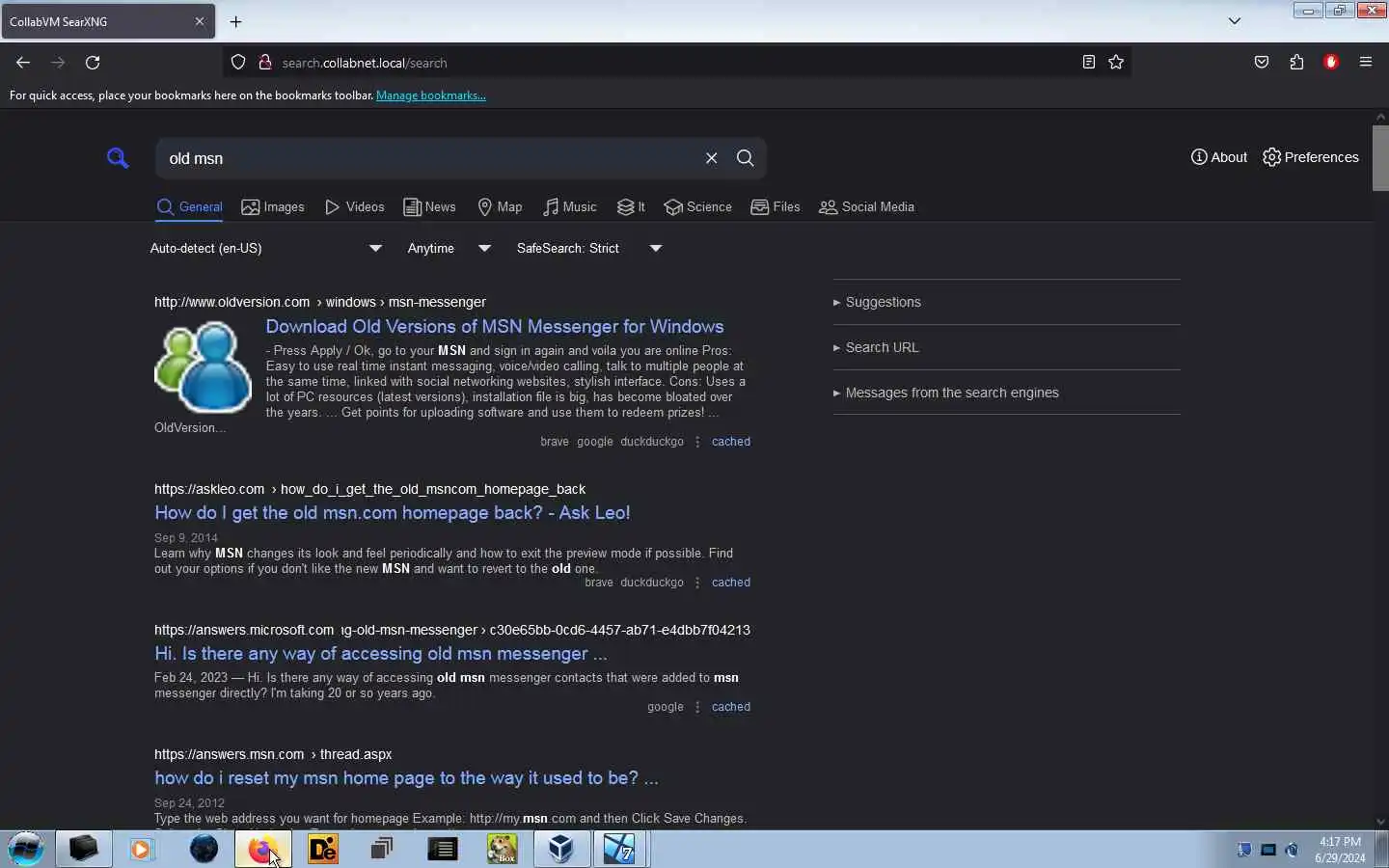Open cached link for oldversion.com result
The width and height of the screenshot is (1389, 868).
[x=731, y=442]
